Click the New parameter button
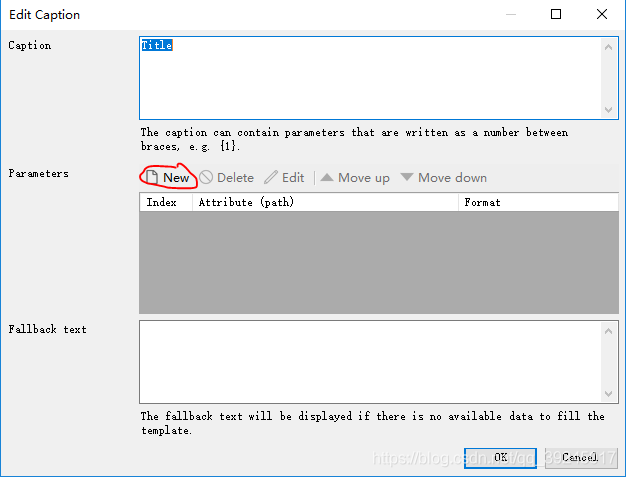The height and width of the screenshot is (477, 626). pyautogui.click(x=167, y=177)
